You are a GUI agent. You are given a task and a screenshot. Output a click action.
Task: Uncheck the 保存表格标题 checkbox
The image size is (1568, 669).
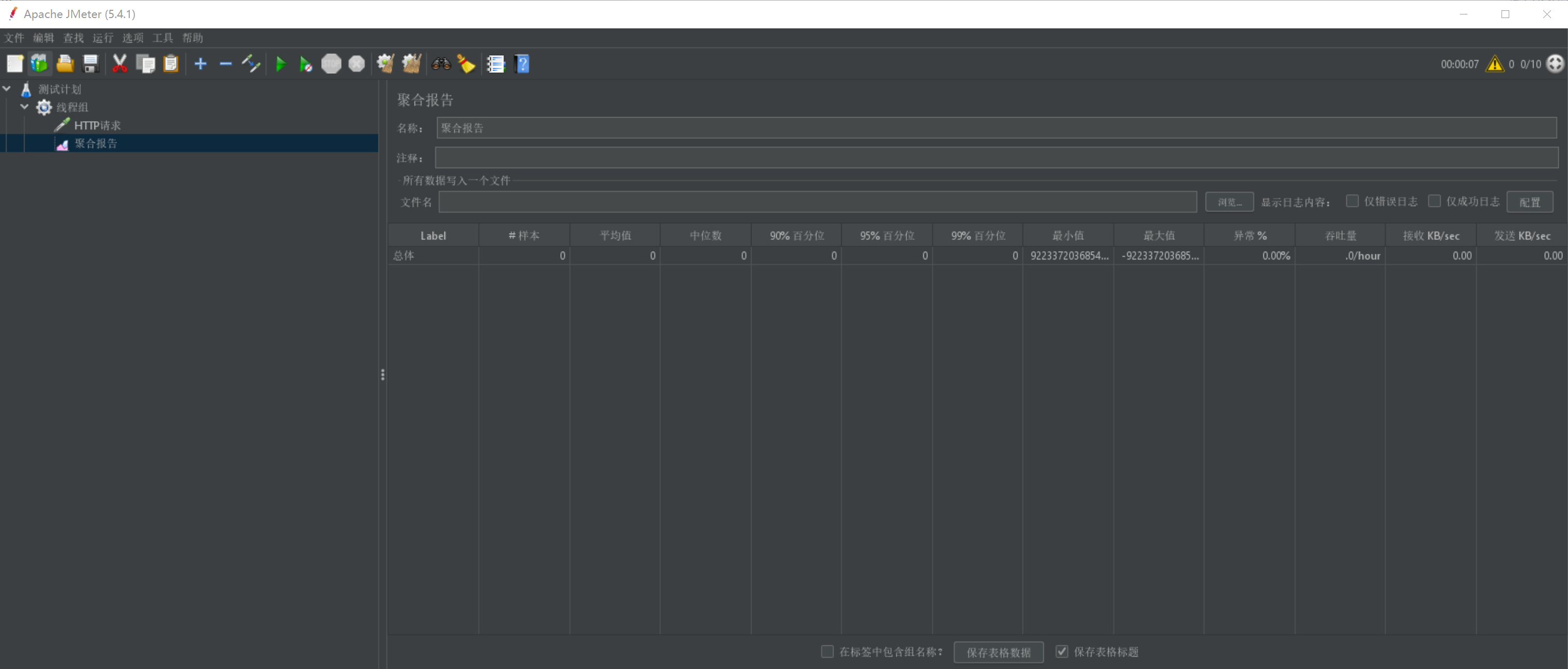(1061, 651)
